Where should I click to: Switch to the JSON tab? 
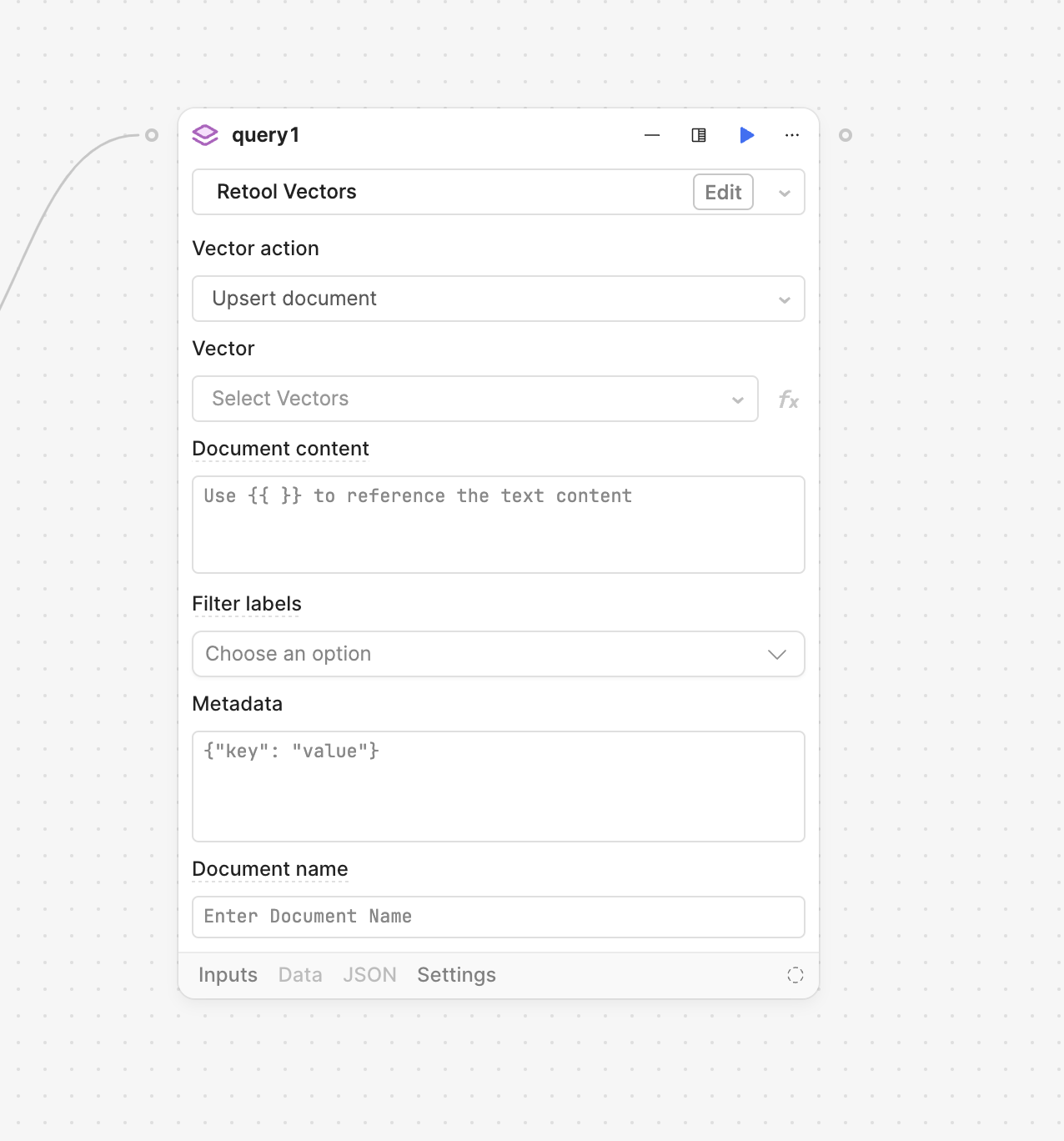point(369,975)
